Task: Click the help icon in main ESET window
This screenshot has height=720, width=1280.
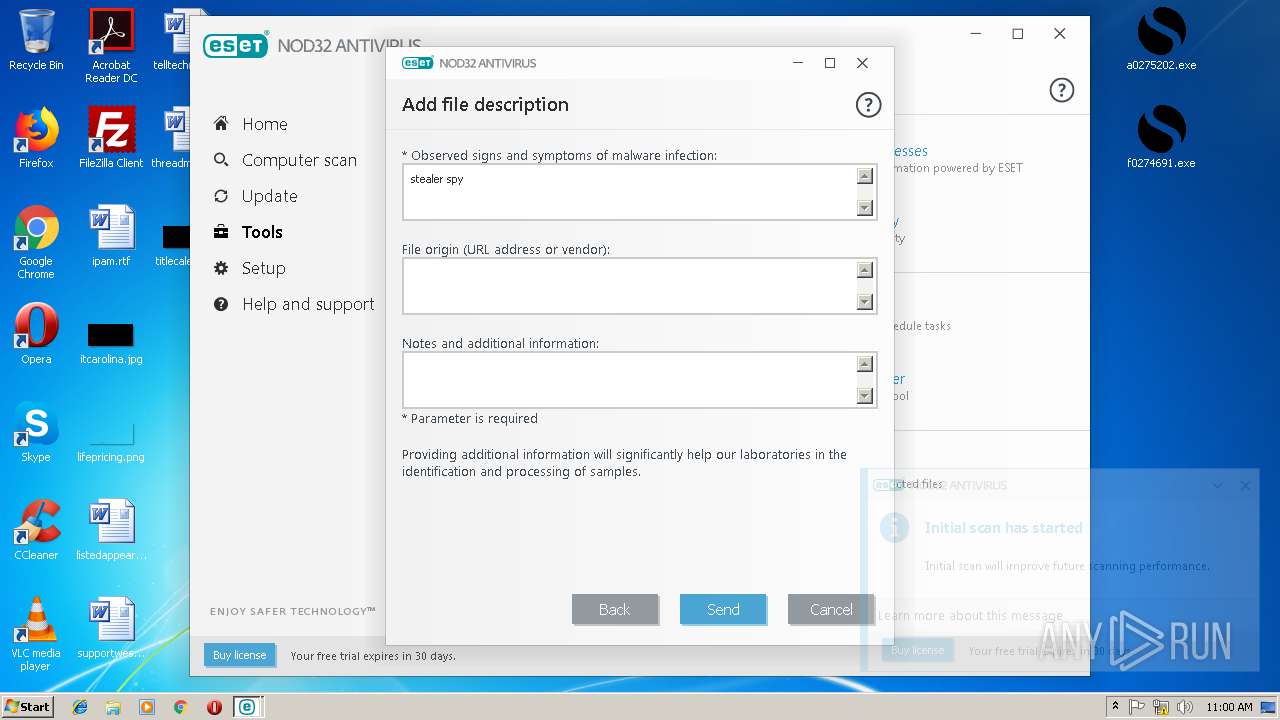Action: coord(1061,90)
